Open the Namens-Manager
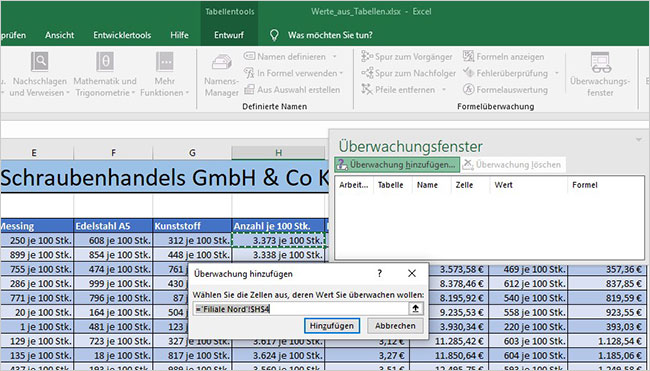The width and height of the screenshot is (650, 371). point(221,75)
